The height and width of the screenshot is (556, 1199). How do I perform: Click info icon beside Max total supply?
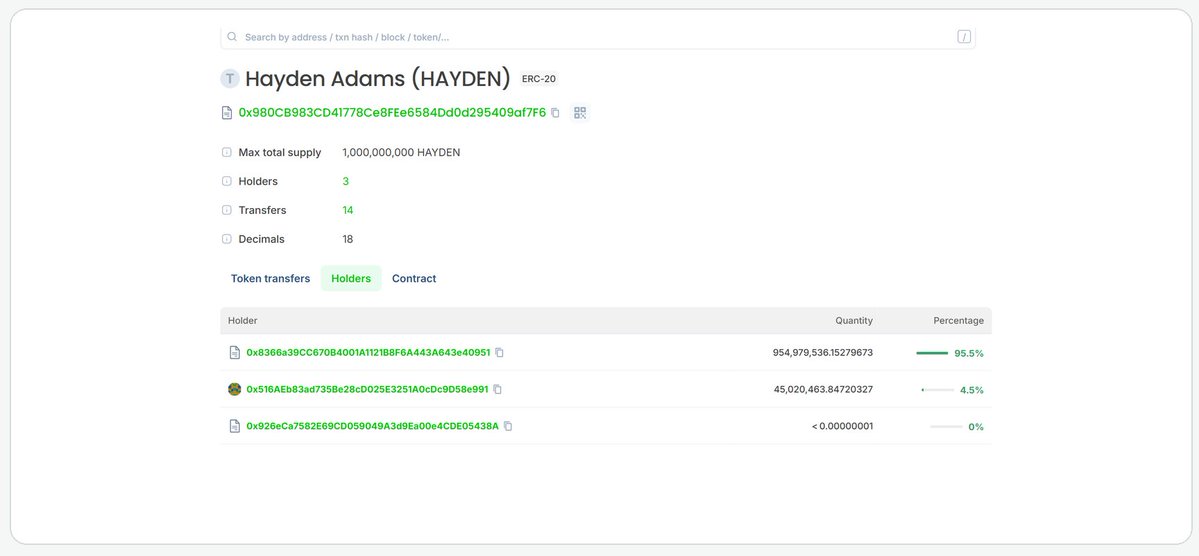pyautogui.click(x=226, y=152)
